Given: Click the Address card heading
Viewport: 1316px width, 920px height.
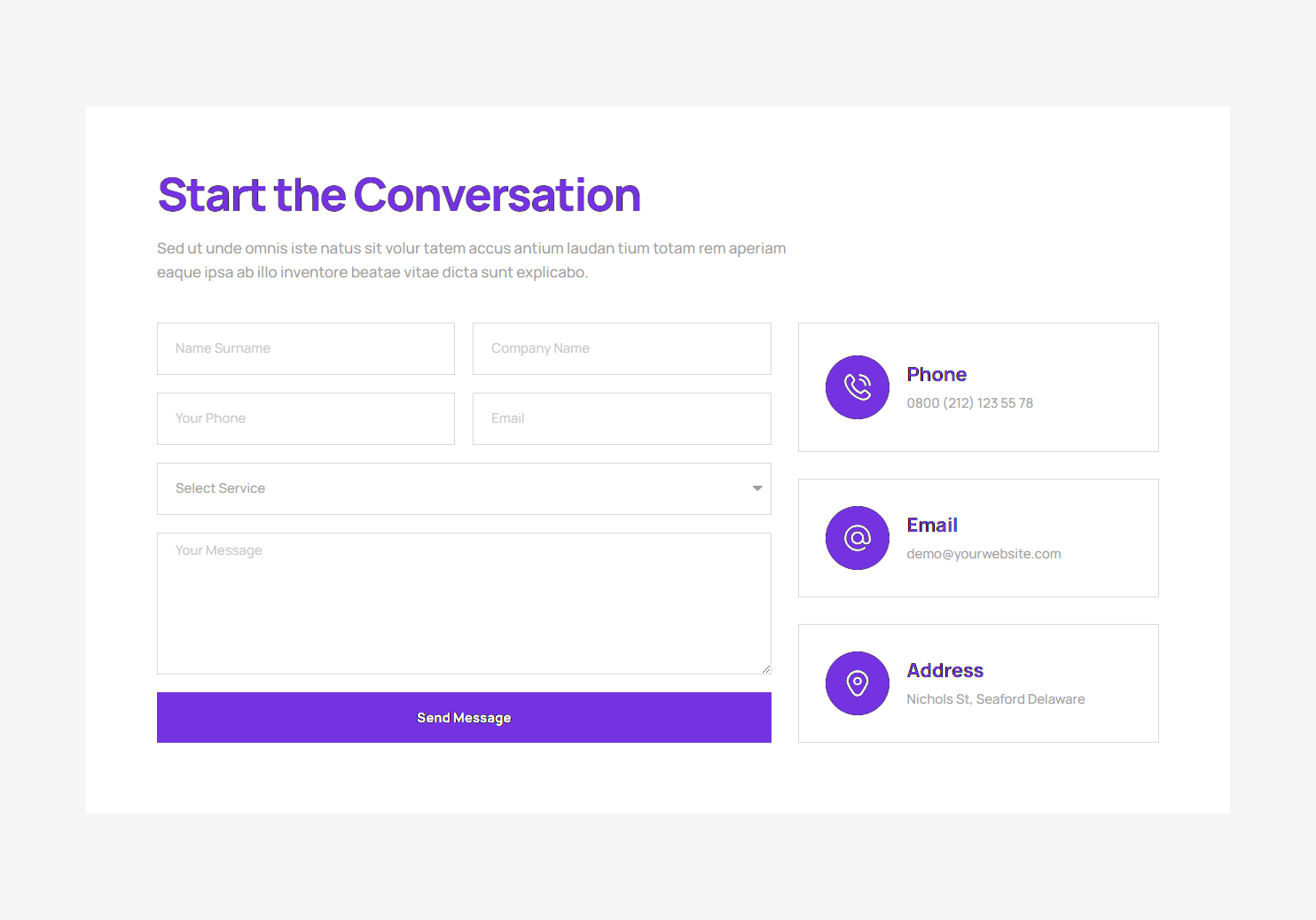Looking at the screenshot, I should tap(944, 670).
